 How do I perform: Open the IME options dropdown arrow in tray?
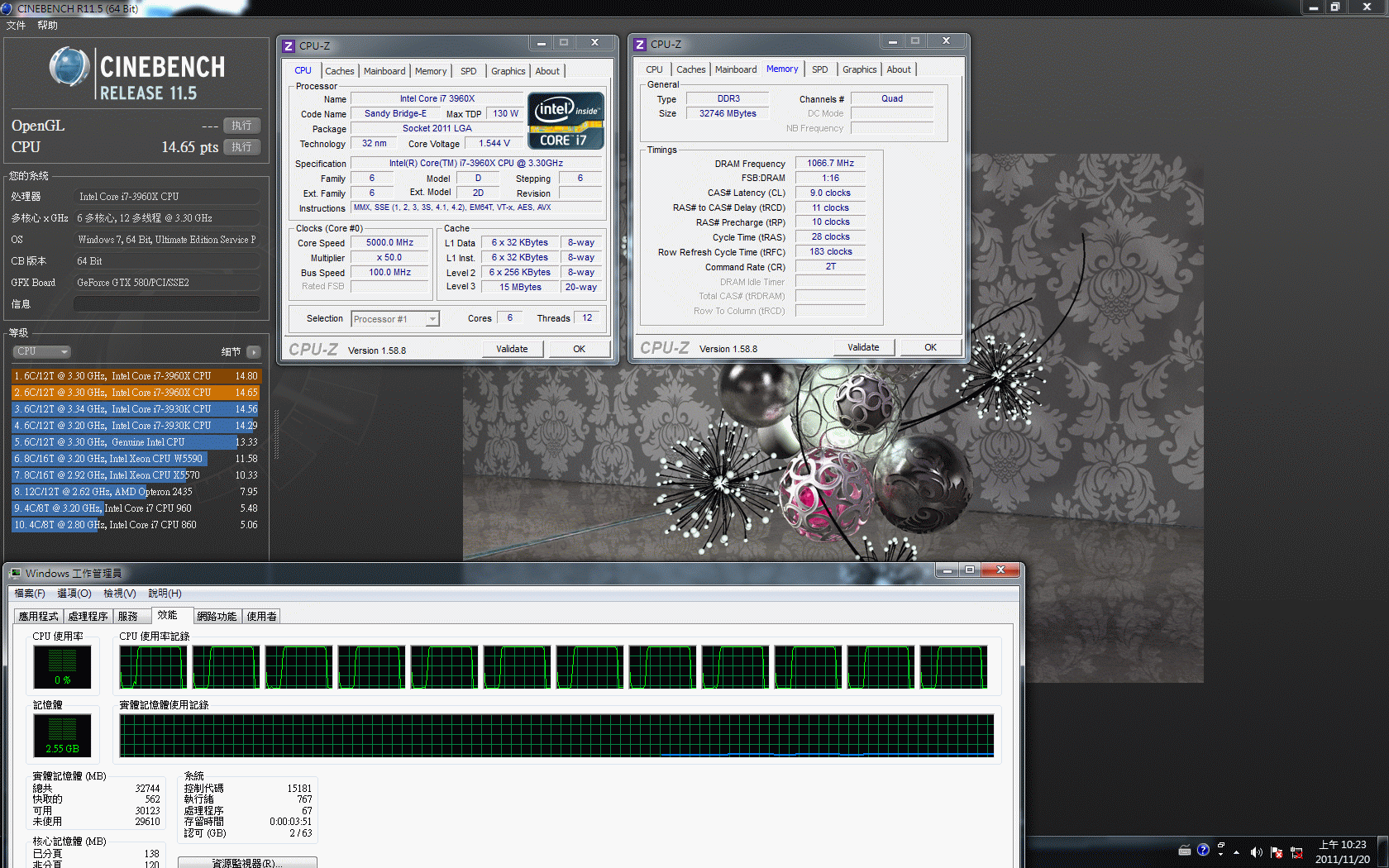[x=1220, y=854]
